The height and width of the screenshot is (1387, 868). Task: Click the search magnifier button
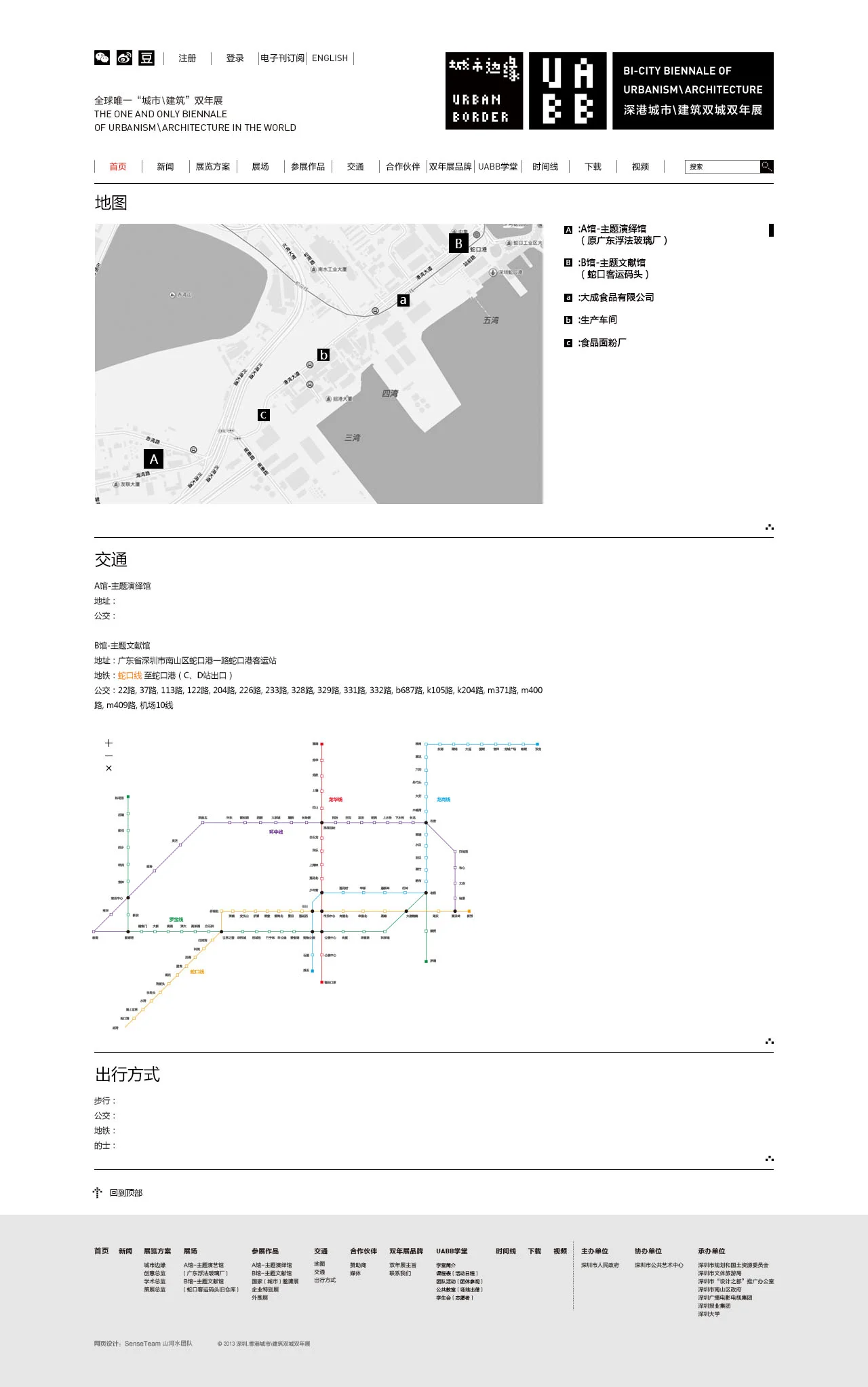[766, 166]
